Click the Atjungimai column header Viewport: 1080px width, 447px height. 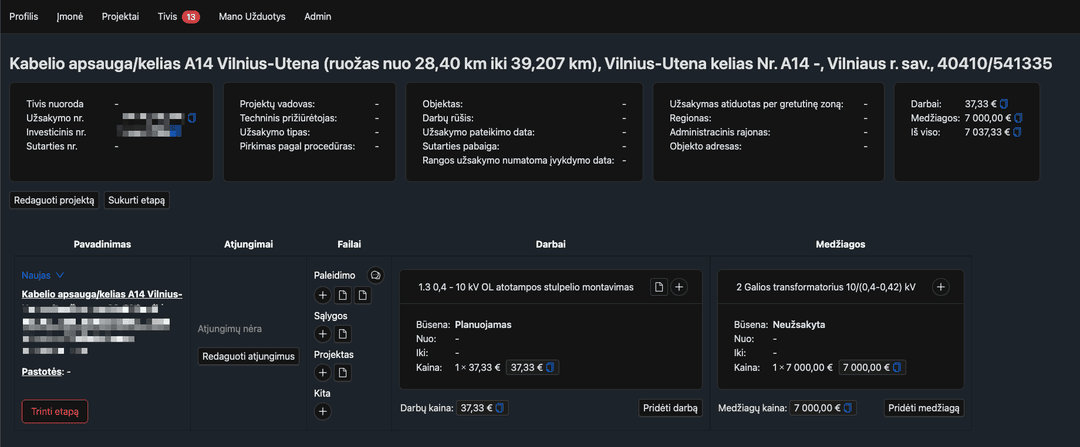click(x=249, y=244)
